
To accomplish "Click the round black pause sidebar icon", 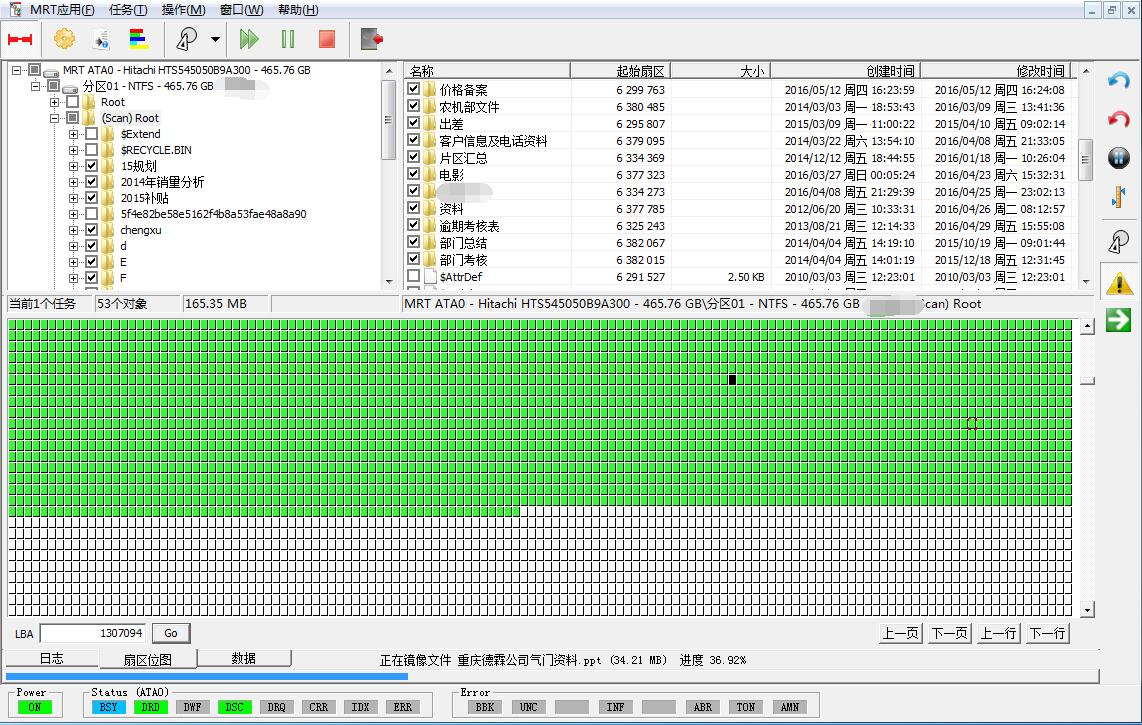I will tap(1118, 158).
